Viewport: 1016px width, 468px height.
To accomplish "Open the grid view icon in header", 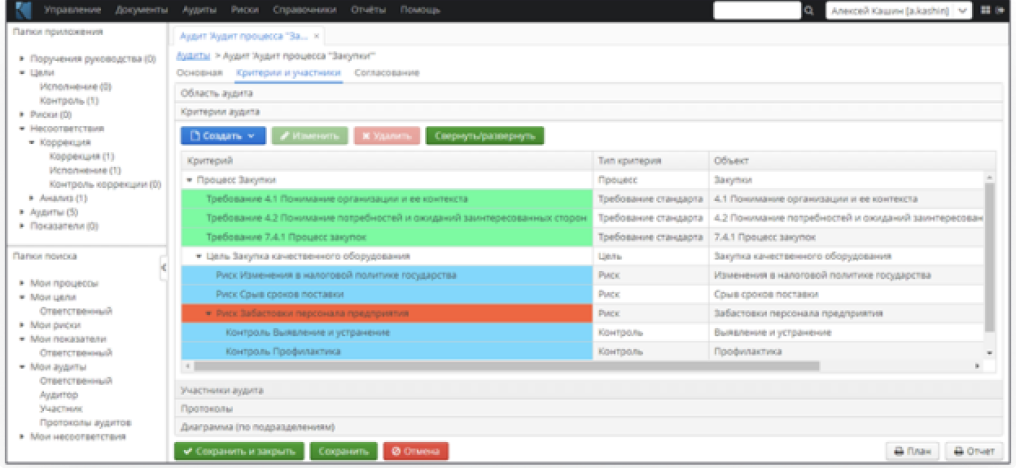I will coord(986,10).
